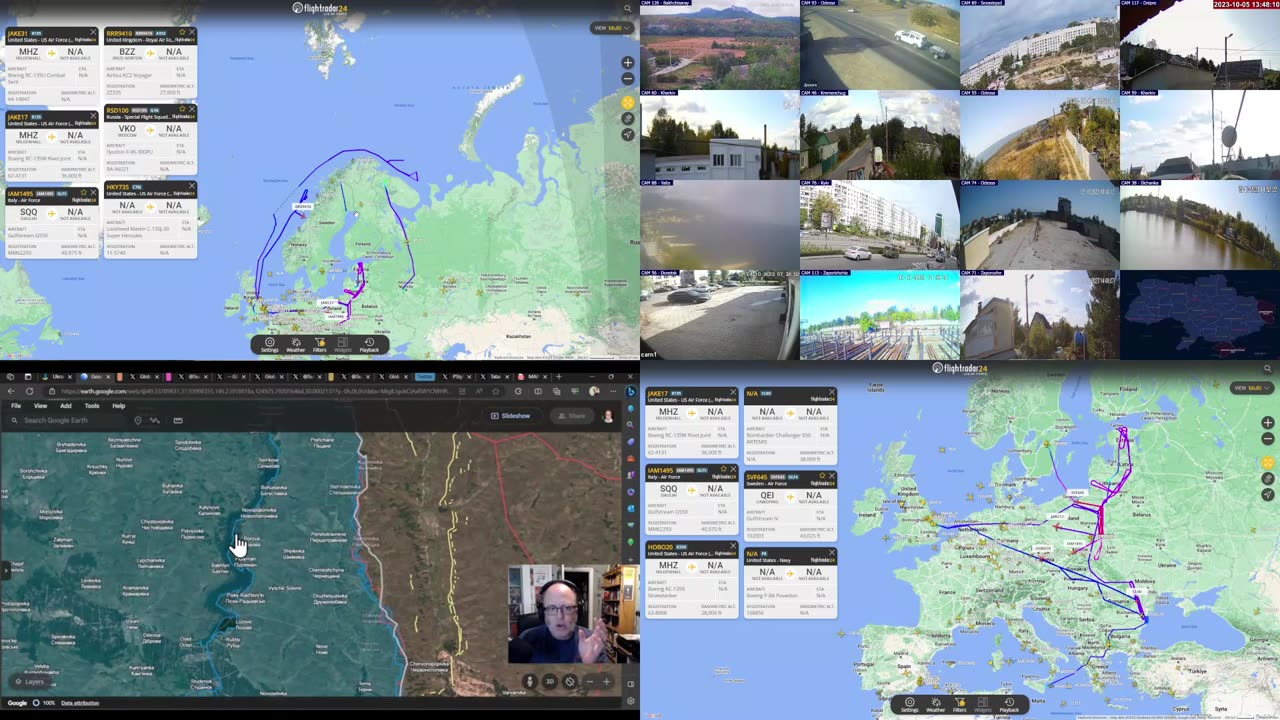Open Playback in top-left Flightradar24 toolbar

click(x=369, y=344)
